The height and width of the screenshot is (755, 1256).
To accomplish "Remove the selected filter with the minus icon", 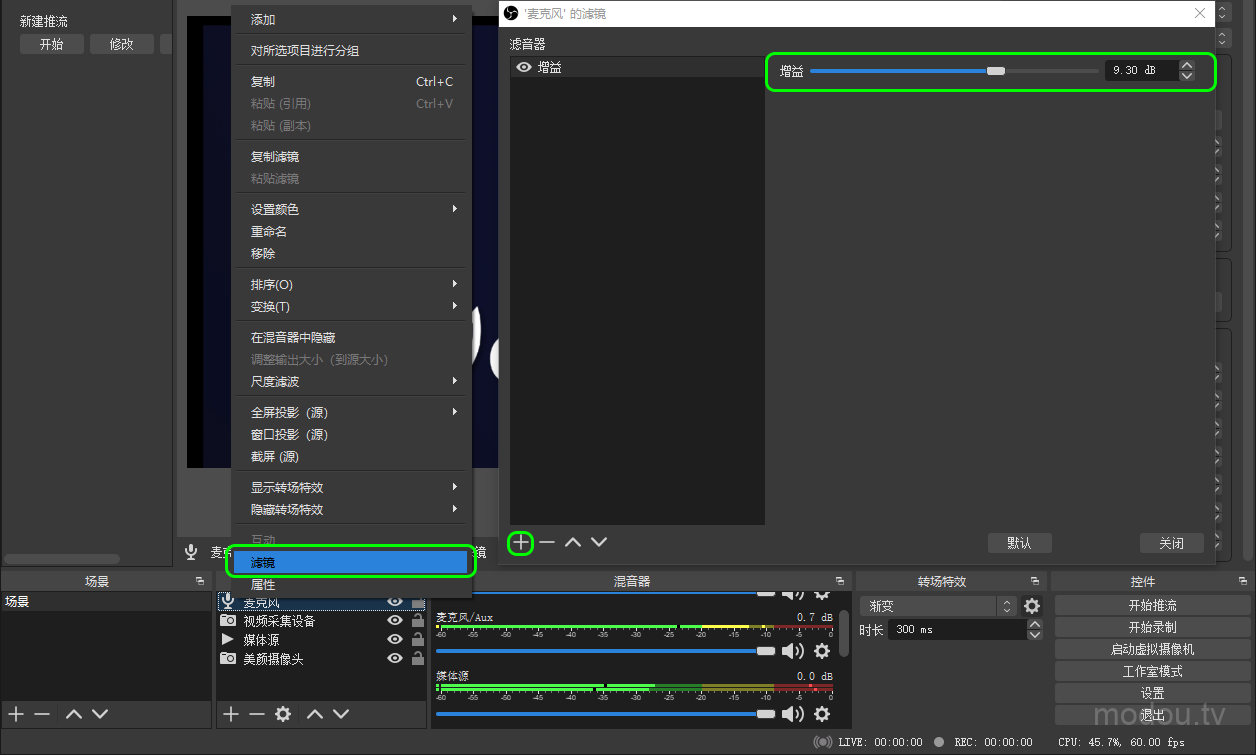I will 547,542.
